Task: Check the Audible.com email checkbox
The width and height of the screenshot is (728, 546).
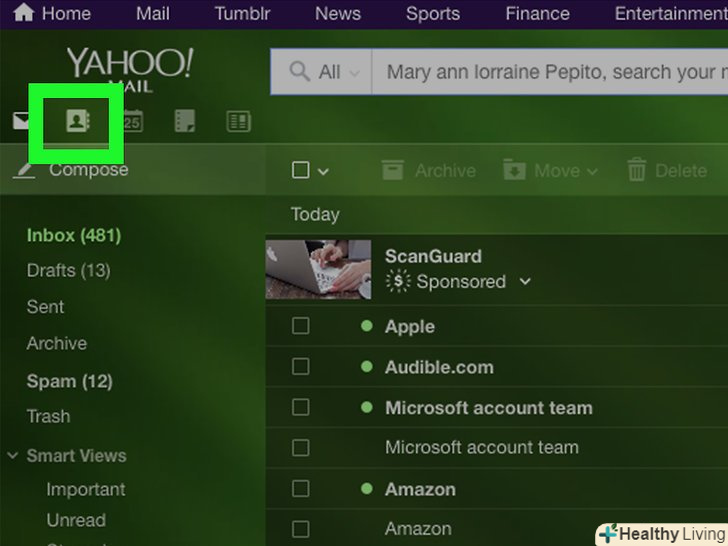Action: click(301, 367)
